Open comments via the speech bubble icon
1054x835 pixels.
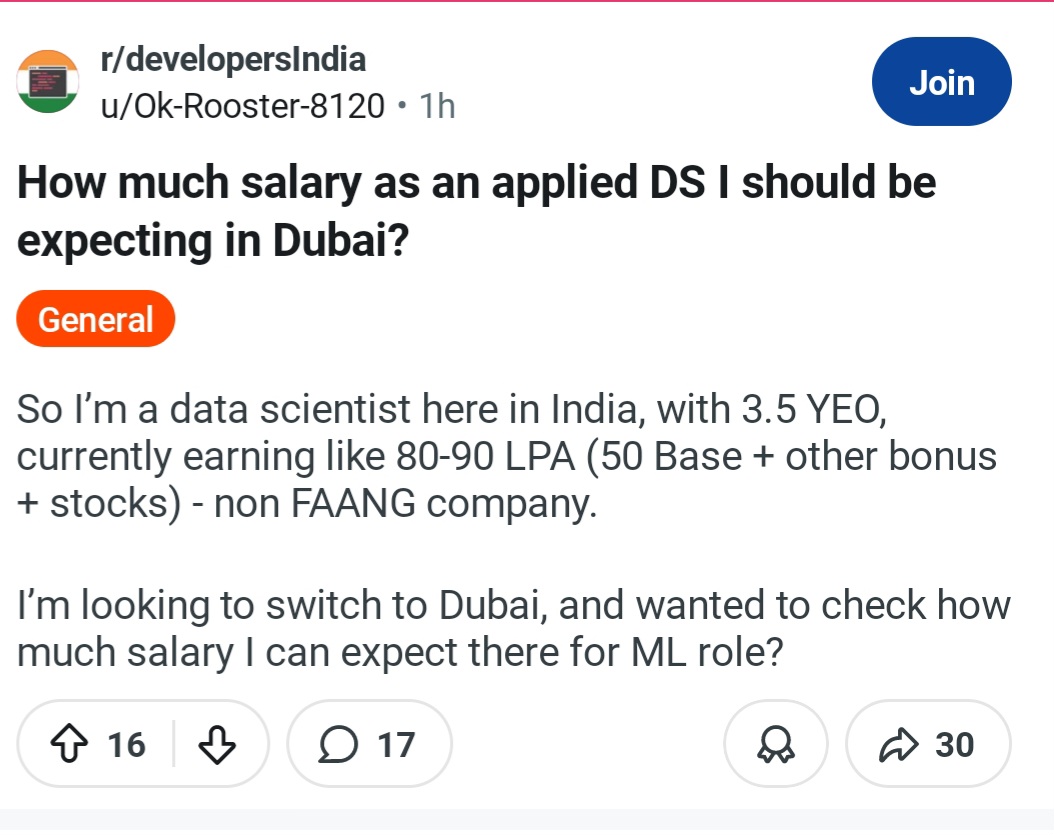337,744
